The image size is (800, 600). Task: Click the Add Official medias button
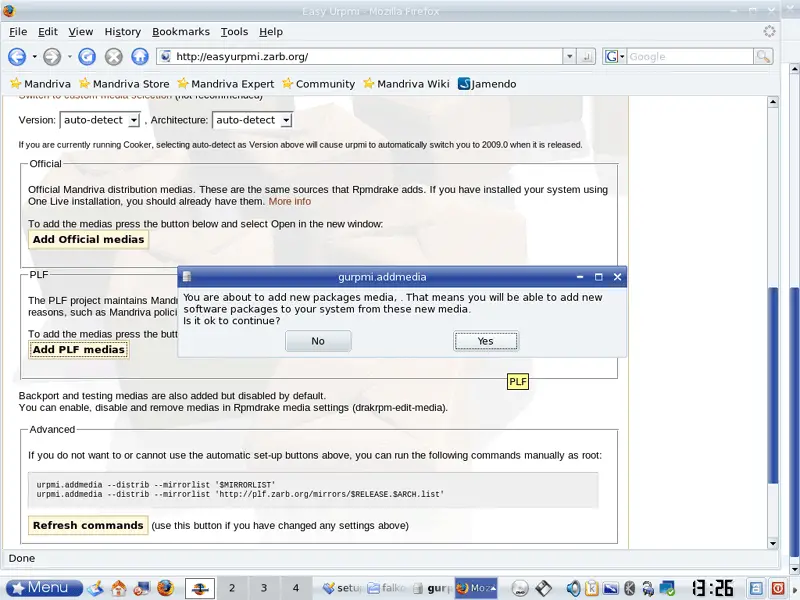88,239
